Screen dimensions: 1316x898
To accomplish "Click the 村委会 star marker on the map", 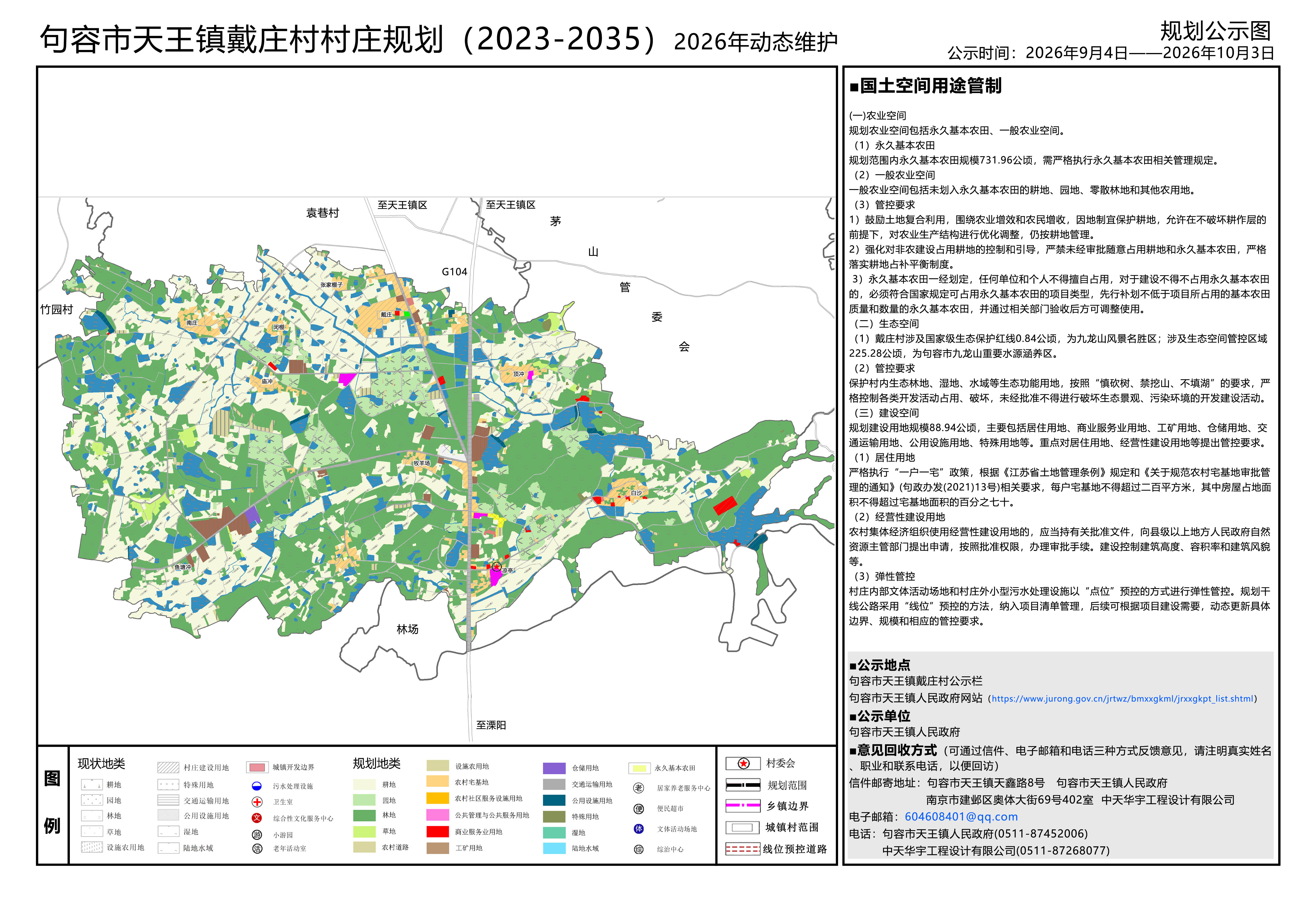I will pos(496,567).
